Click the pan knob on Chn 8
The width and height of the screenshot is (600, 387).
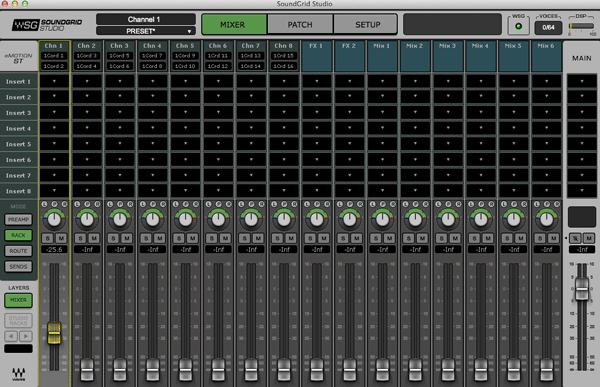coord(284,219)
